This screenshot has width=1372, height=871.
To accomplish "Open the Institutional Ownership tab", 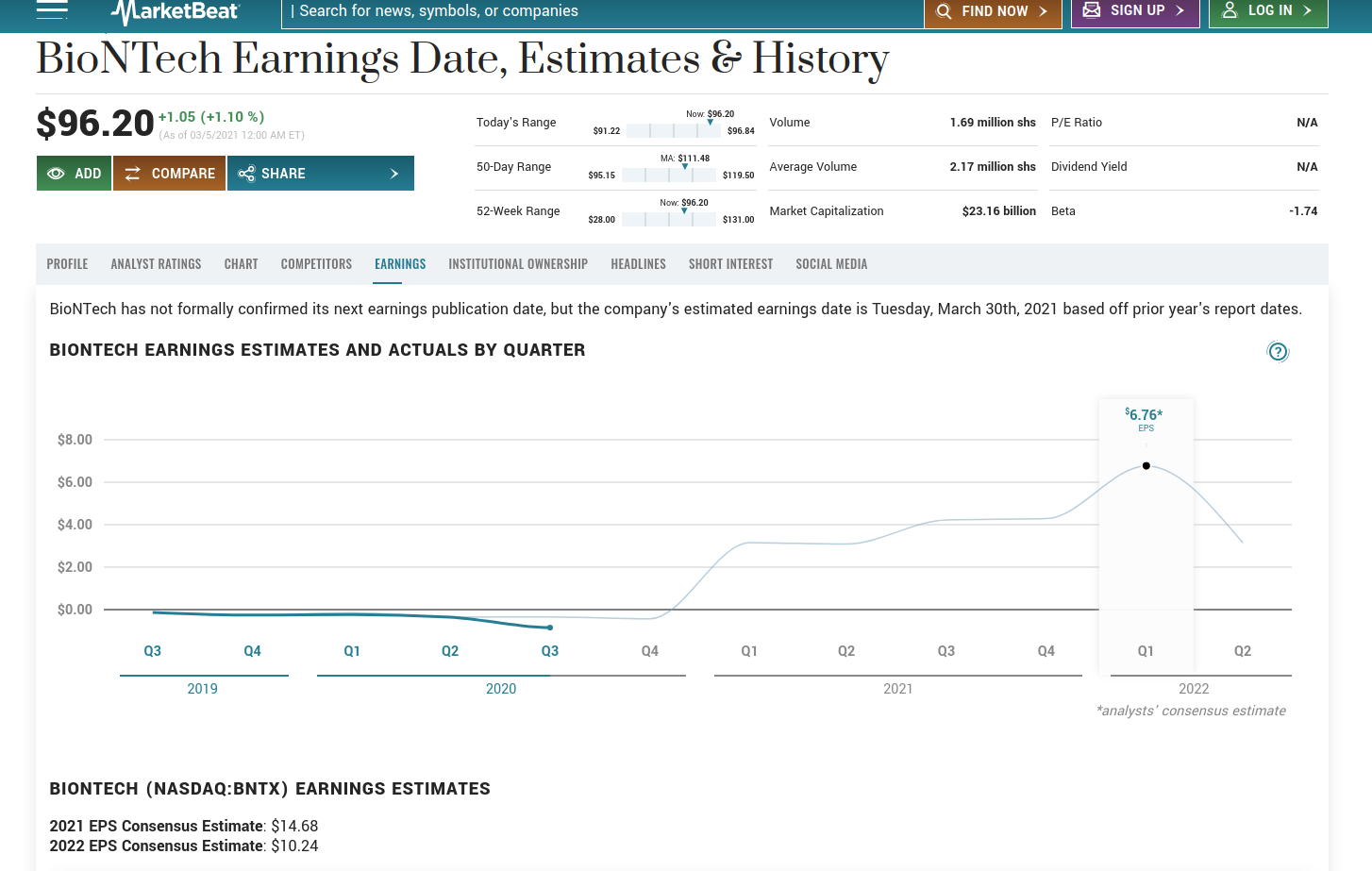I will [518, 264].
